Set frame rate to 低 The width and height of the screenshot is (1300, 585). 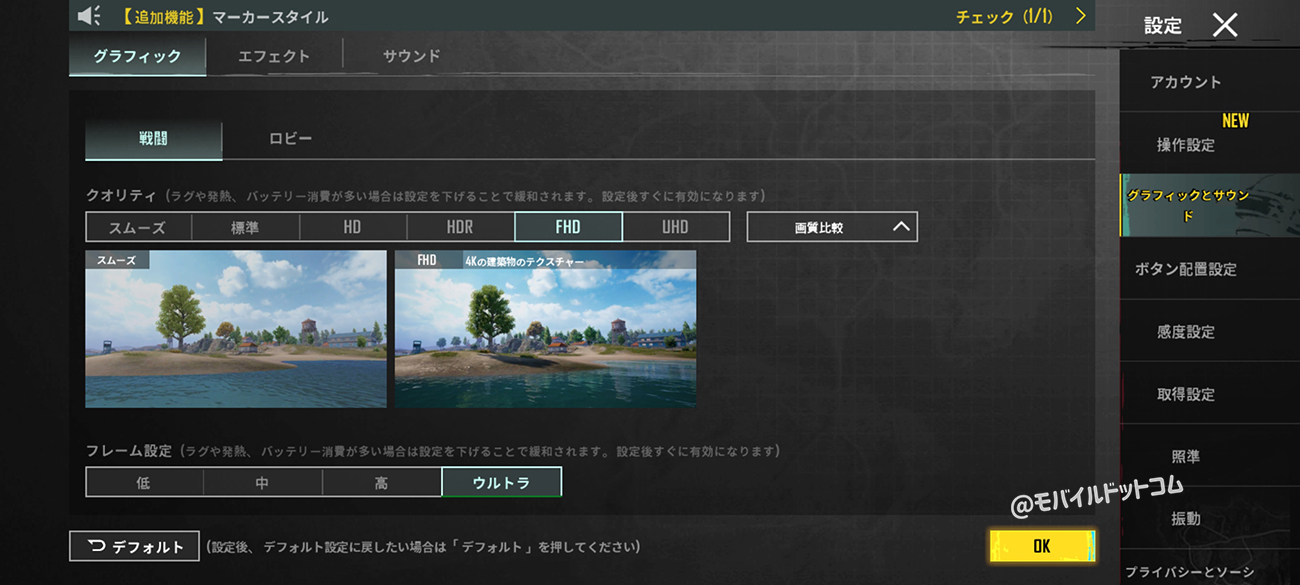coord(144,483)
